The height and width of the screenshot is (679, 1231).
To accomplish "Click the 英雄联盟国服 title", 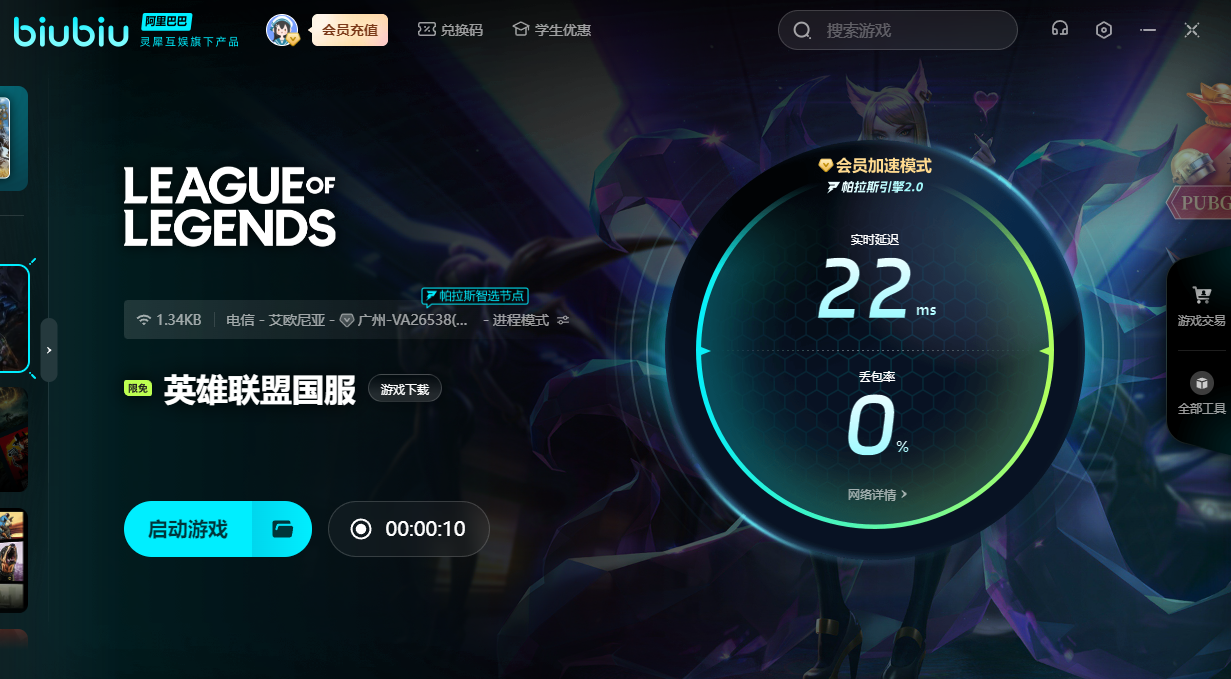I will click(260, 390).
